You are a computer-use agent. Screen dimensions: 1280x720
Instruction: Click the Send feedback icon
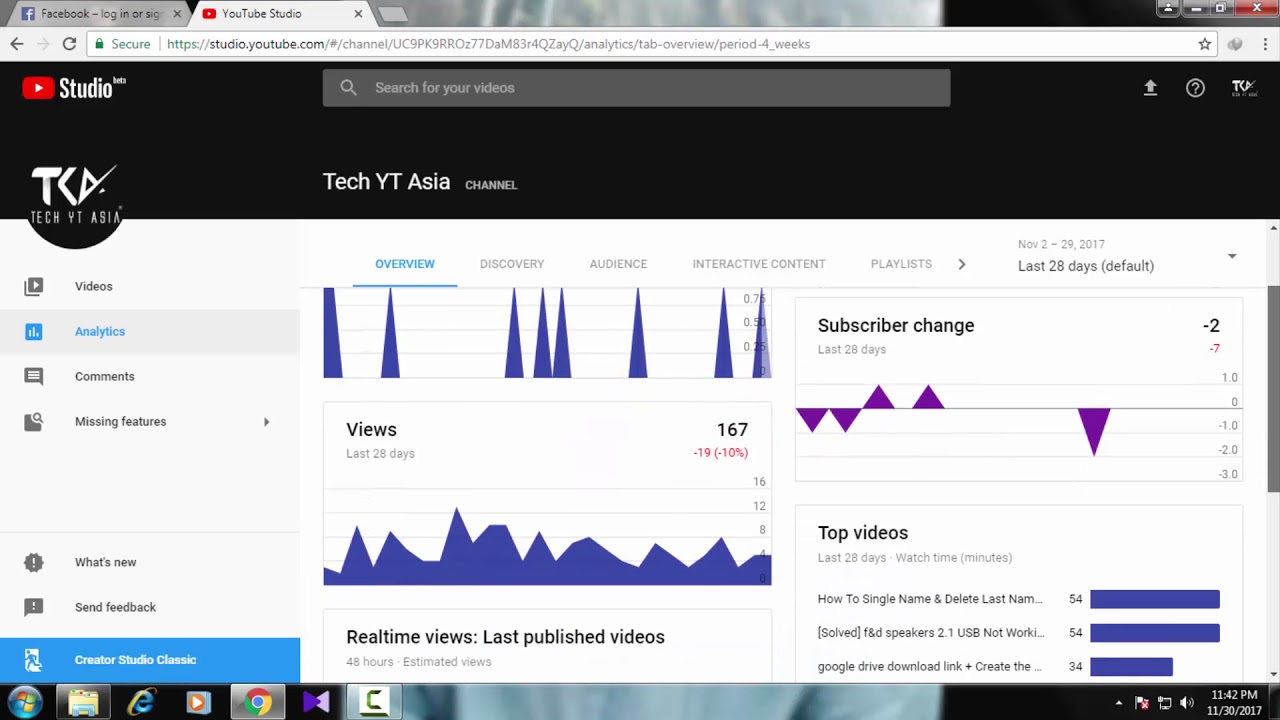click(34, 607)
